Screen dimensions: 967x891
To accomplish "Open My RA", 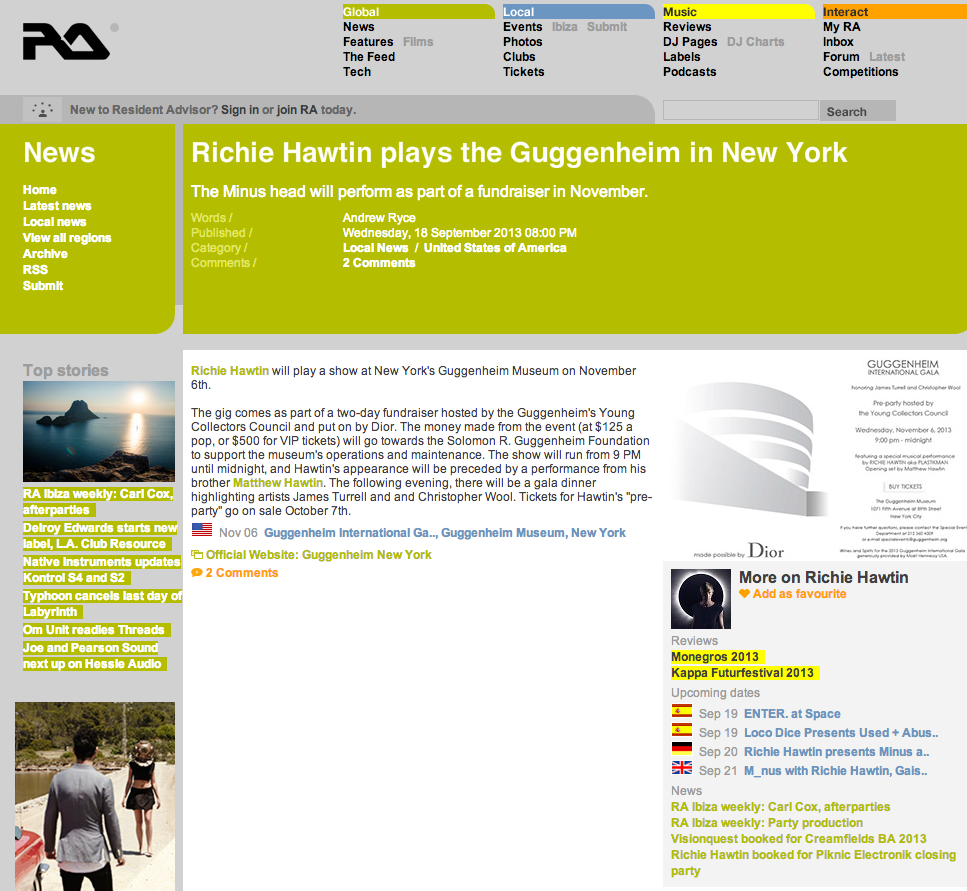I will 841,27.
